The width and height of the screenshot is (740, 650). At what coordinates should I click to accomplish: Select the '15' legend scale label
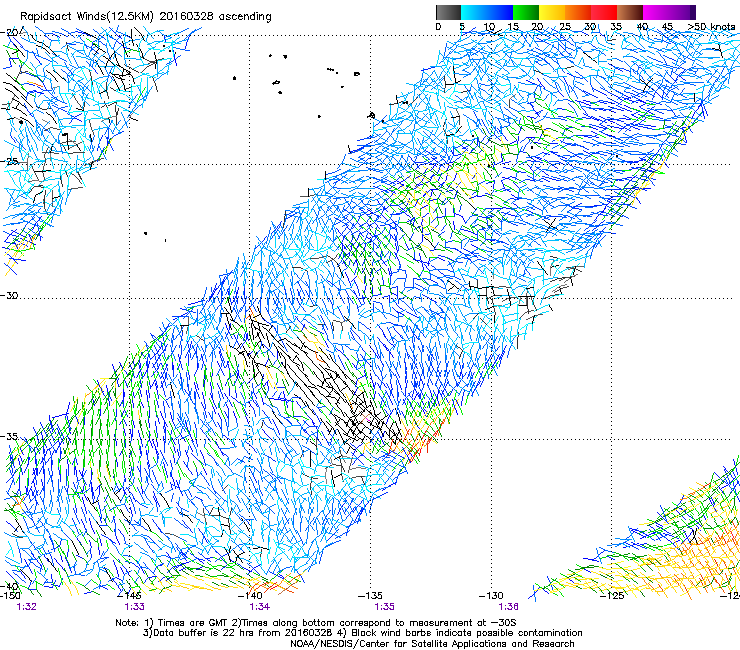pos(513,27)
